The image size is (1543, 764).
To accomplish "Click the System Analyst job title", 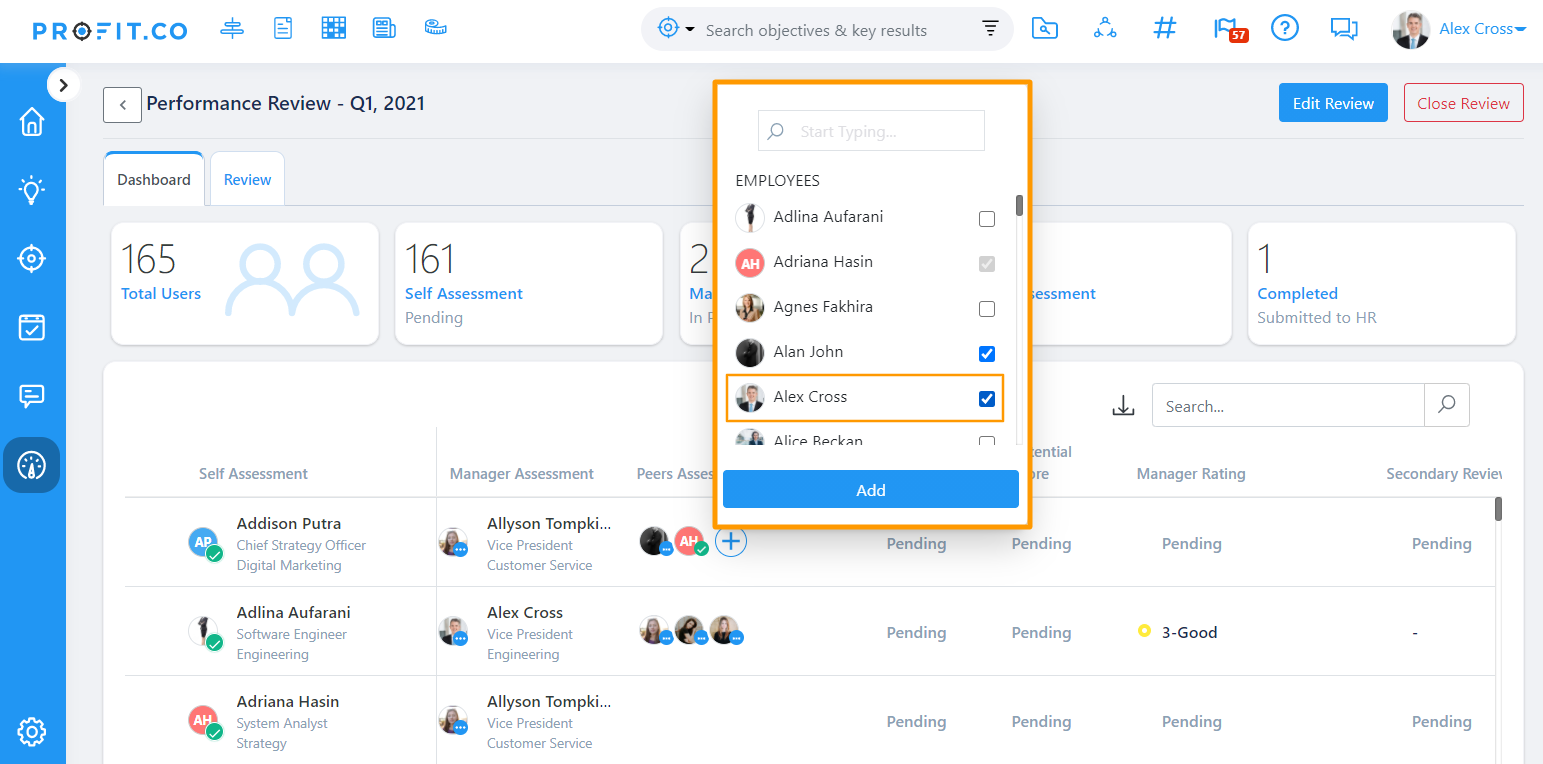I will click(x=282, y=724).
